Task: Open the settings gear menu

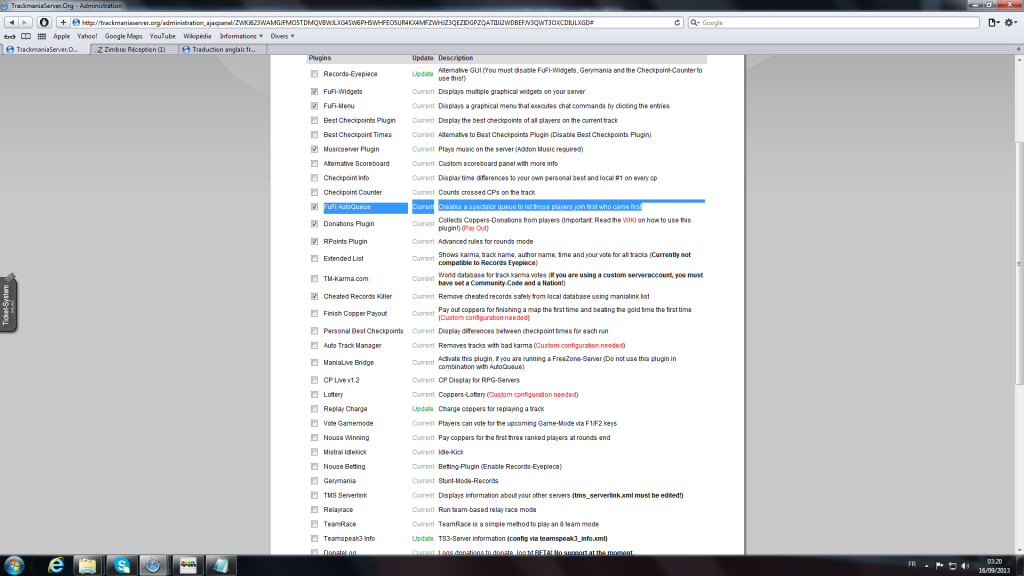Action: coord(1010,22)
